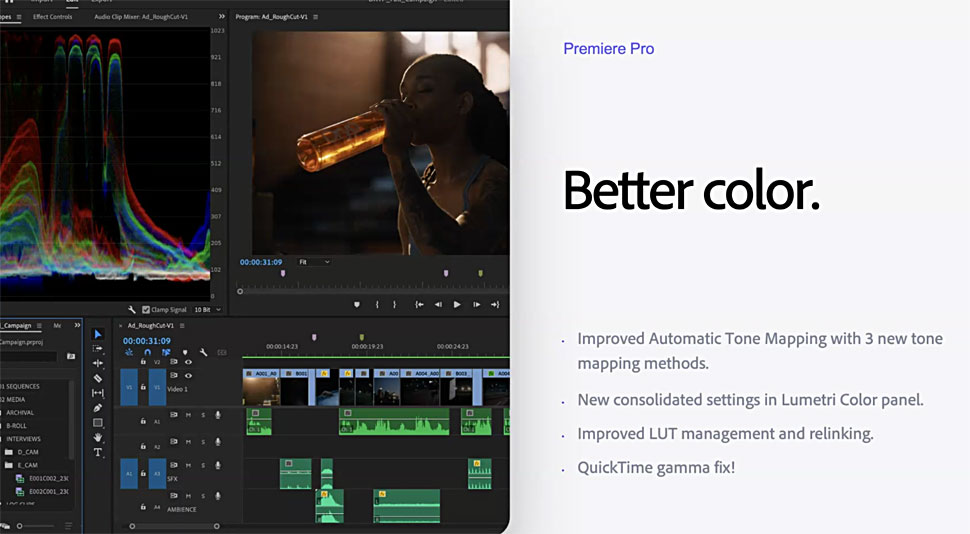970x534 pixels.
Task: Click the Go to In button
Action: [x=419, y=304]
